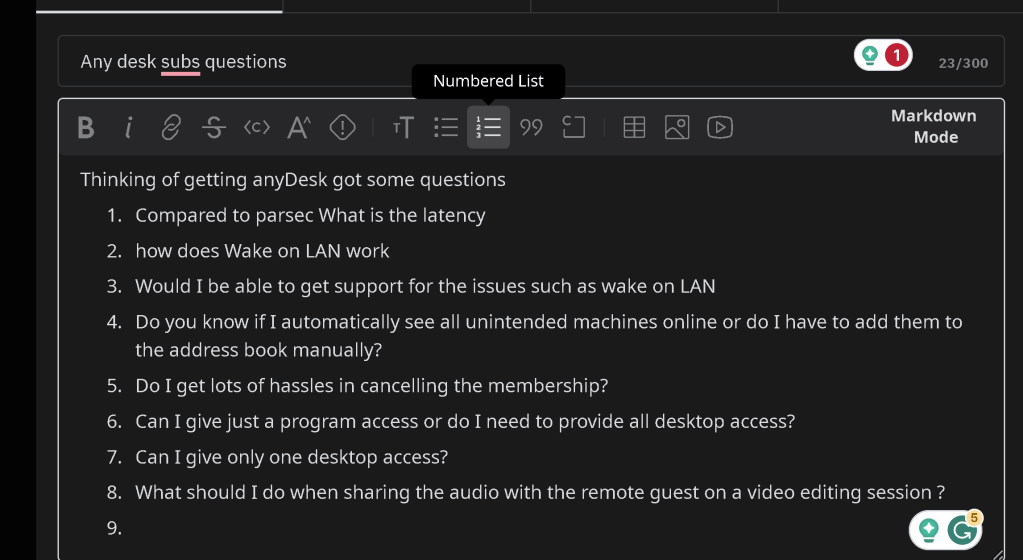The width and height of the screenshot is (1023, 560).
Task: Insert a link with the chain icon
Action: pyautogui.click(x=171, y=127)
